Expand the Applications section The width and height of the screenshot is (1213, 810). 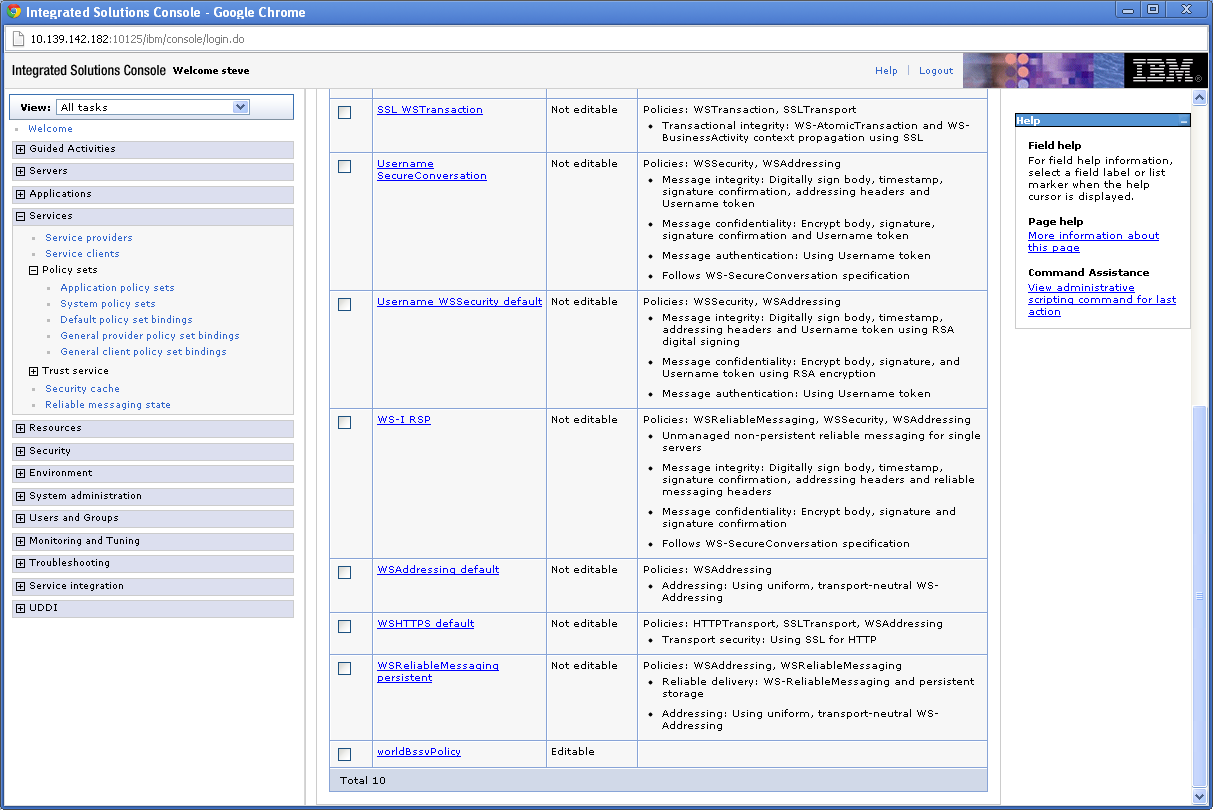[20, 194]
